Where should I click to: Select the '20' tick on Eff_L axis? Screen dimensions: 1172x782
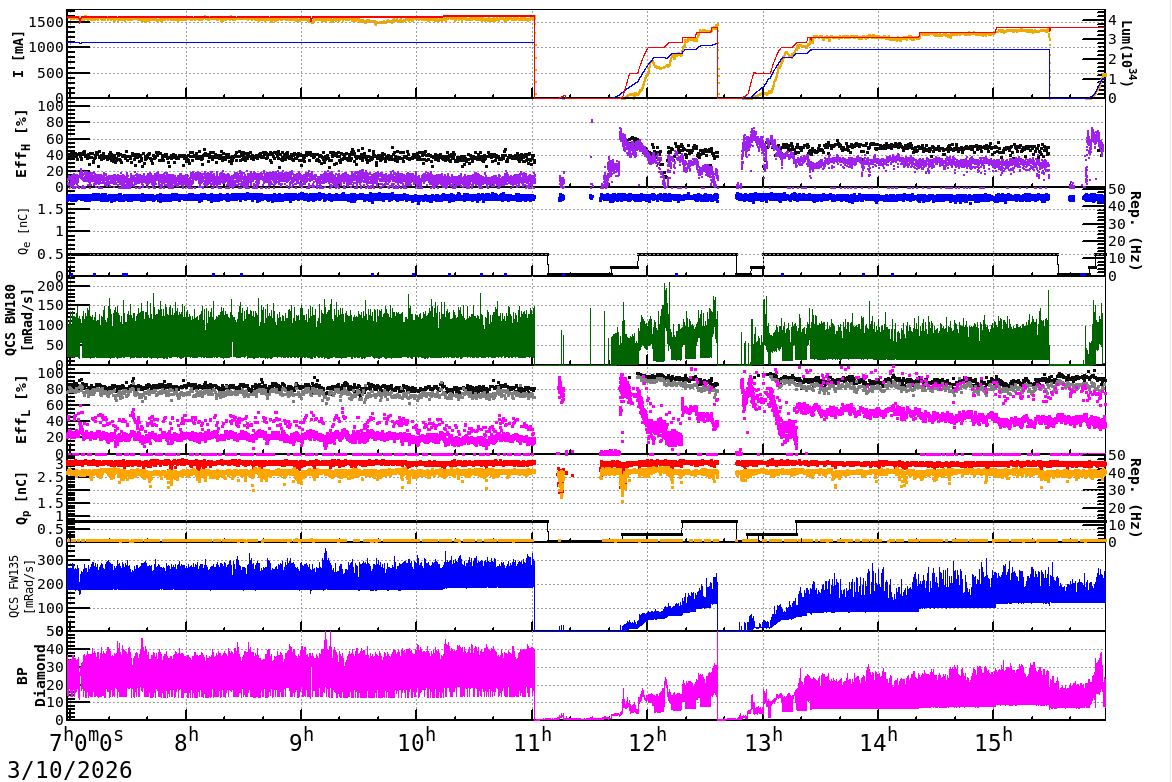click(x=55, y=437)
